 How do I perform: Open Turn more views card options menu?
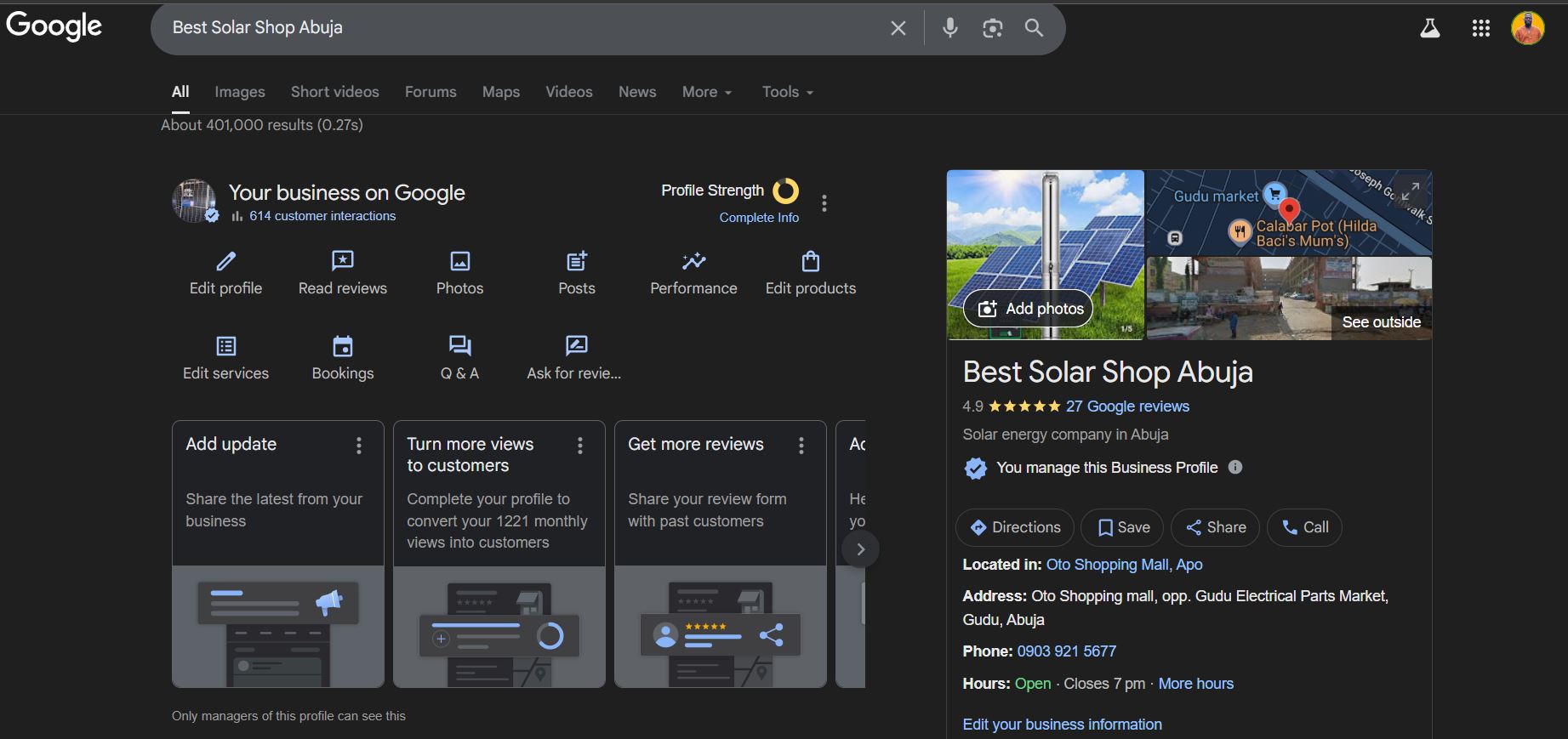point(580,445)
